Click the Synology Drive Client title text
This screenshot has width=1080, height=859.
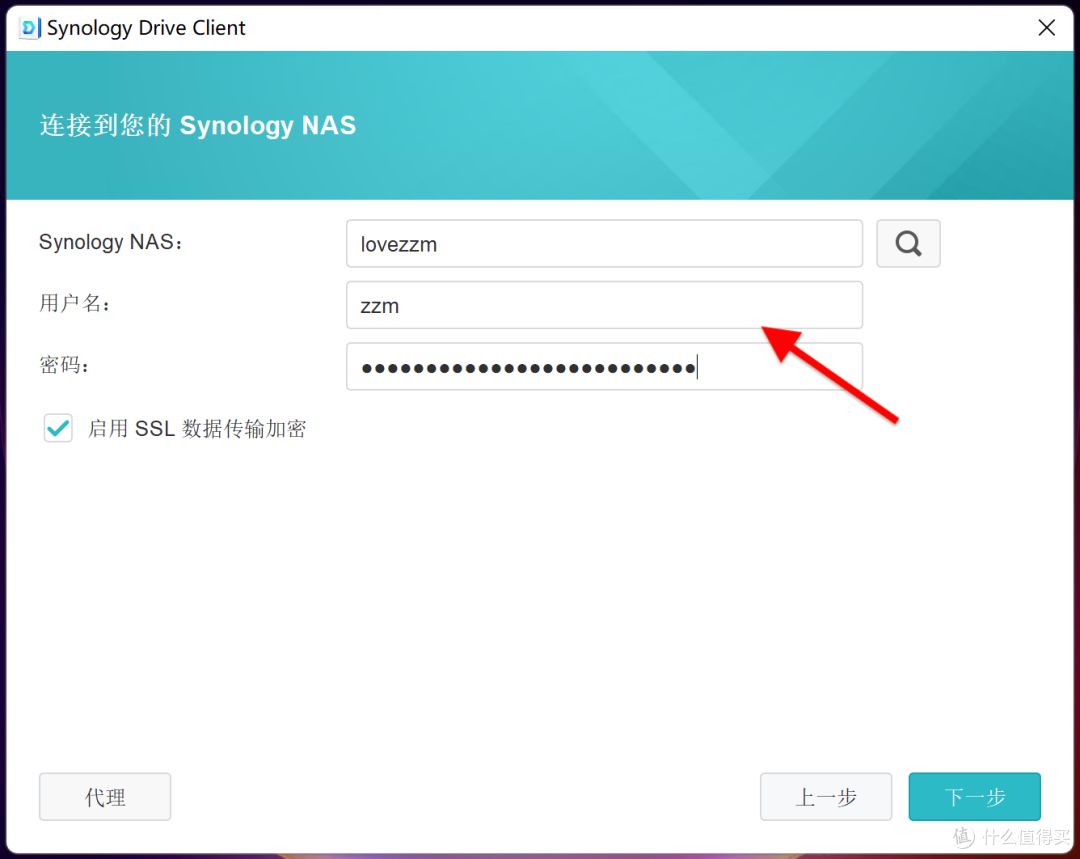point(146,27)
